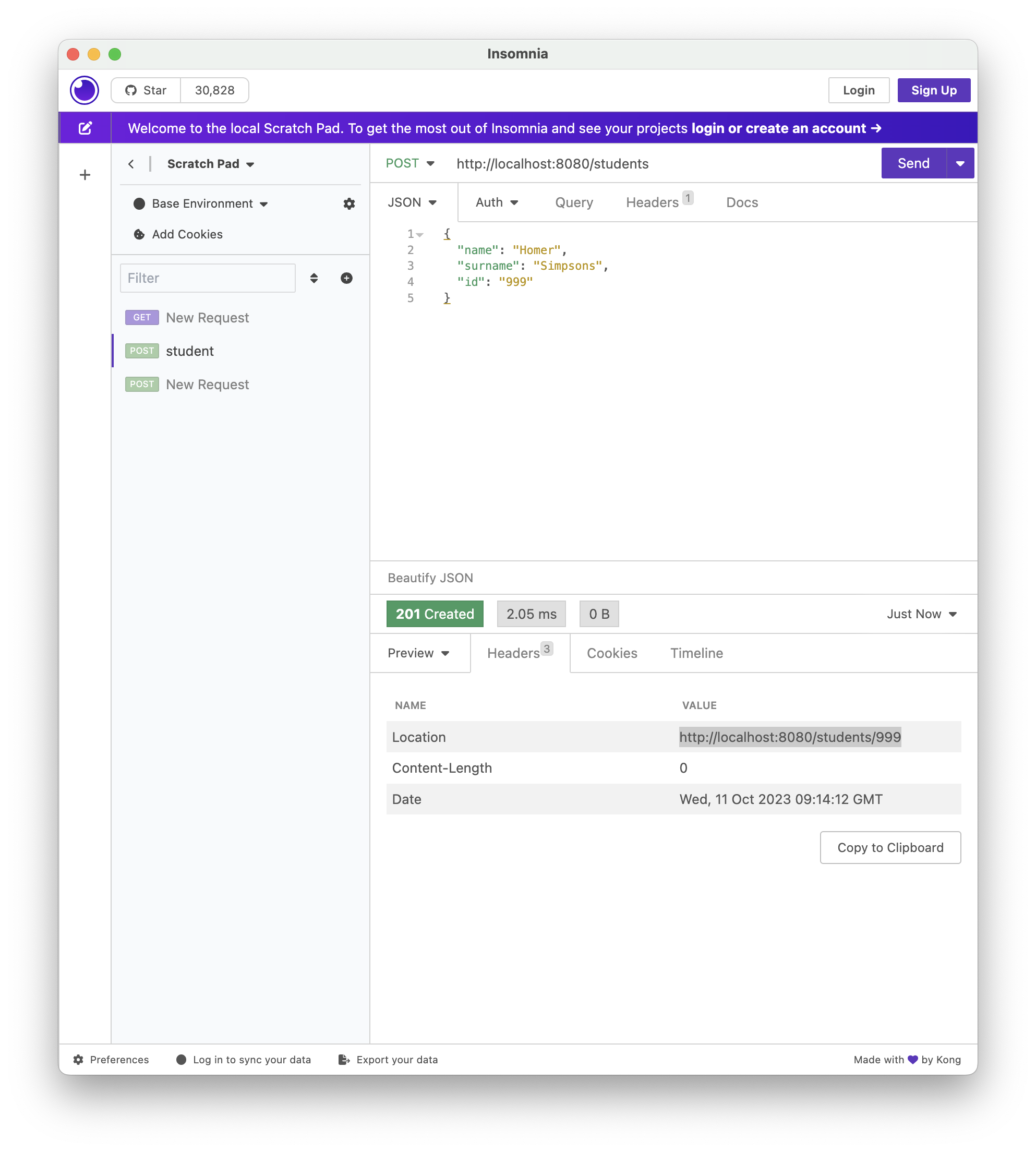The image size is (1036, 1152).
Task: Switch to the Query tab
Action: 574,202
